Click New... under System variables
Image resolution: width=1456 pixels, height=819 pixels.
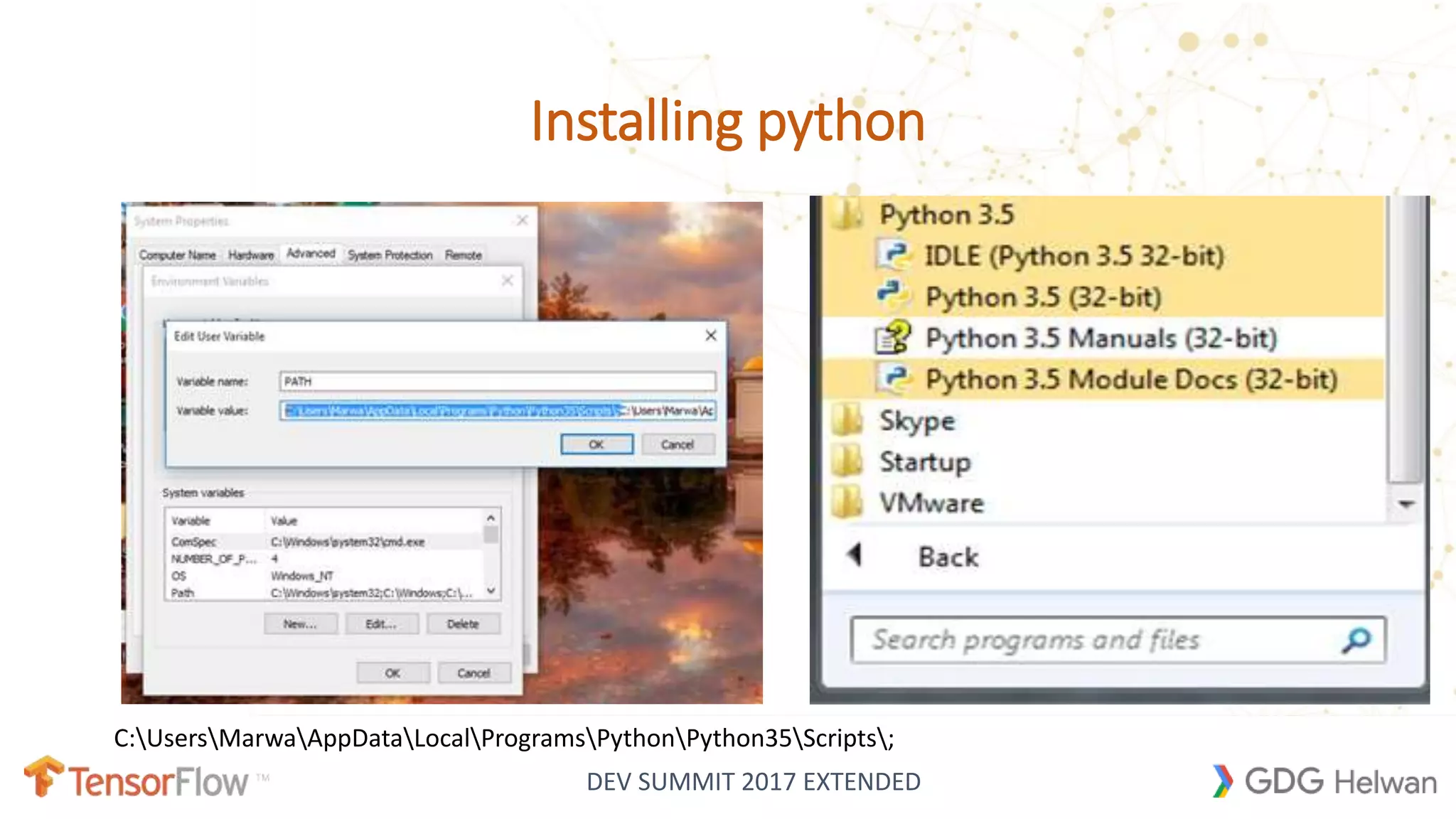(x=300, y=623)
